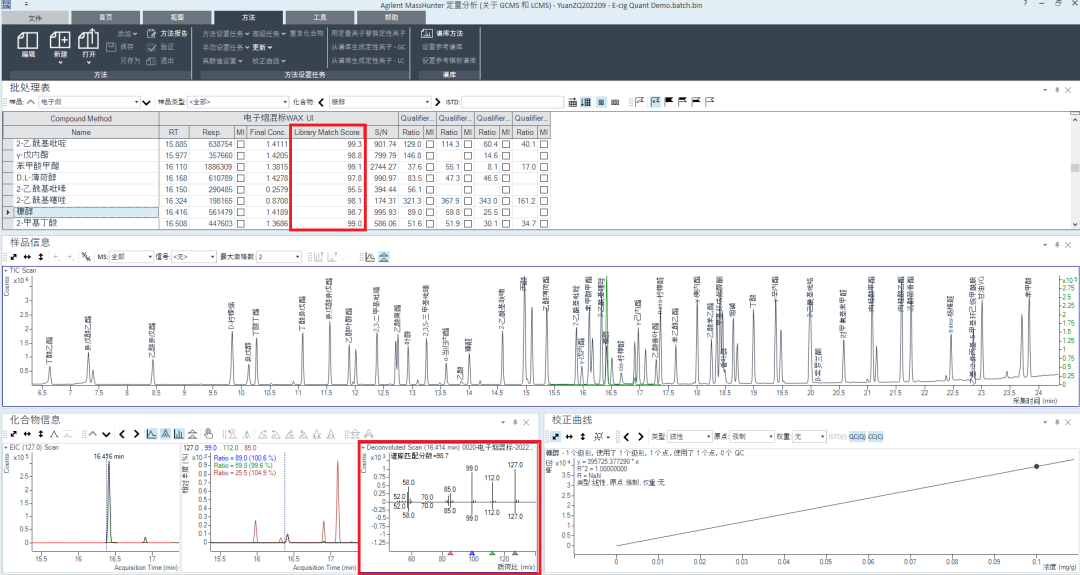The width and height of the screenshot is (1080, 575).
Task: Click the table view icon in 批处理表 toolbar
Action: pyautogui.click(x=572, y=102)
